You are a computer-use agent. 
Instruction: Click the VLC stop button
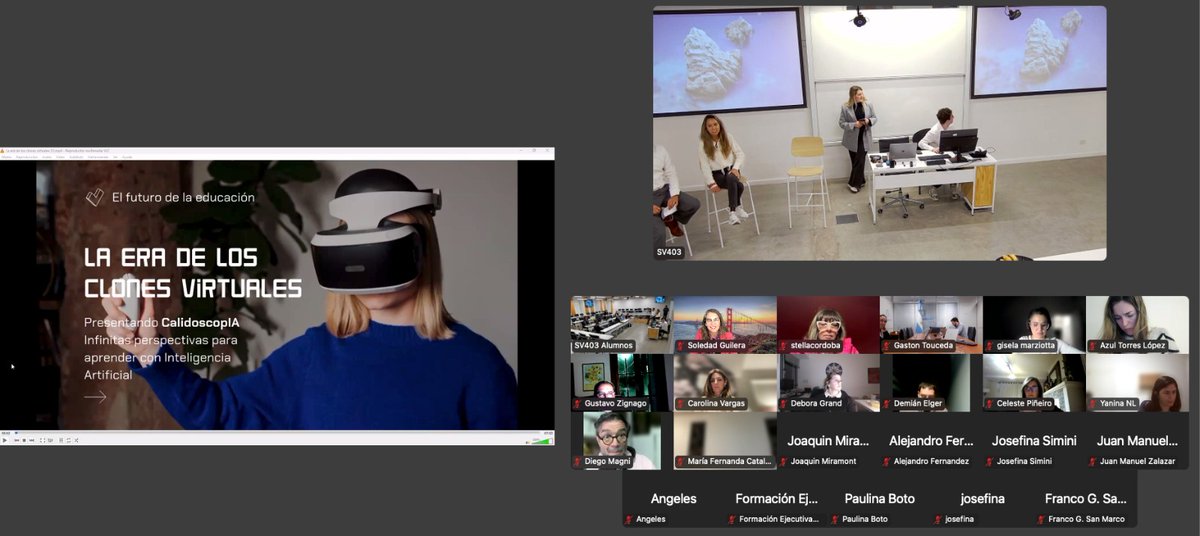(24, 440)
